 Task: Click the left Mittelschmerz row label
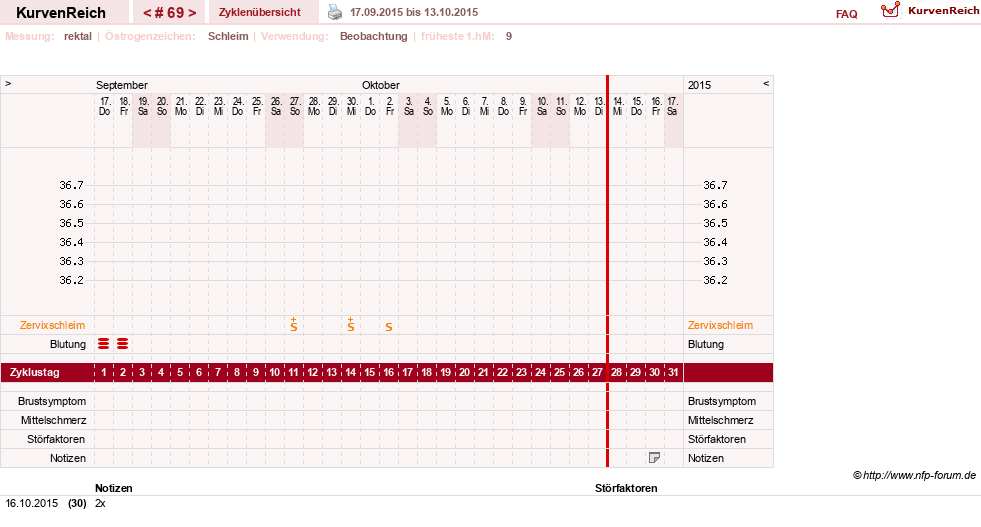pyautogui.click(x=53, y=420)
